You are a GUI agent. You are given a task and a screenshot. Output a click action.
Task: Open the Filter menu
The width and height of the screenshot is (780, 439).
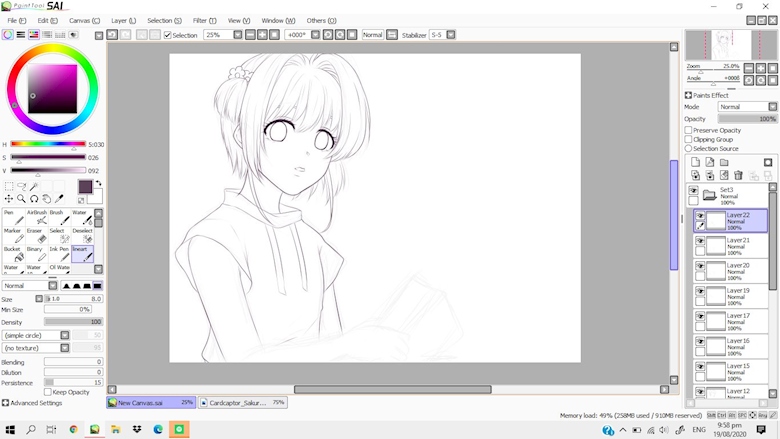[x=204, y=20]
